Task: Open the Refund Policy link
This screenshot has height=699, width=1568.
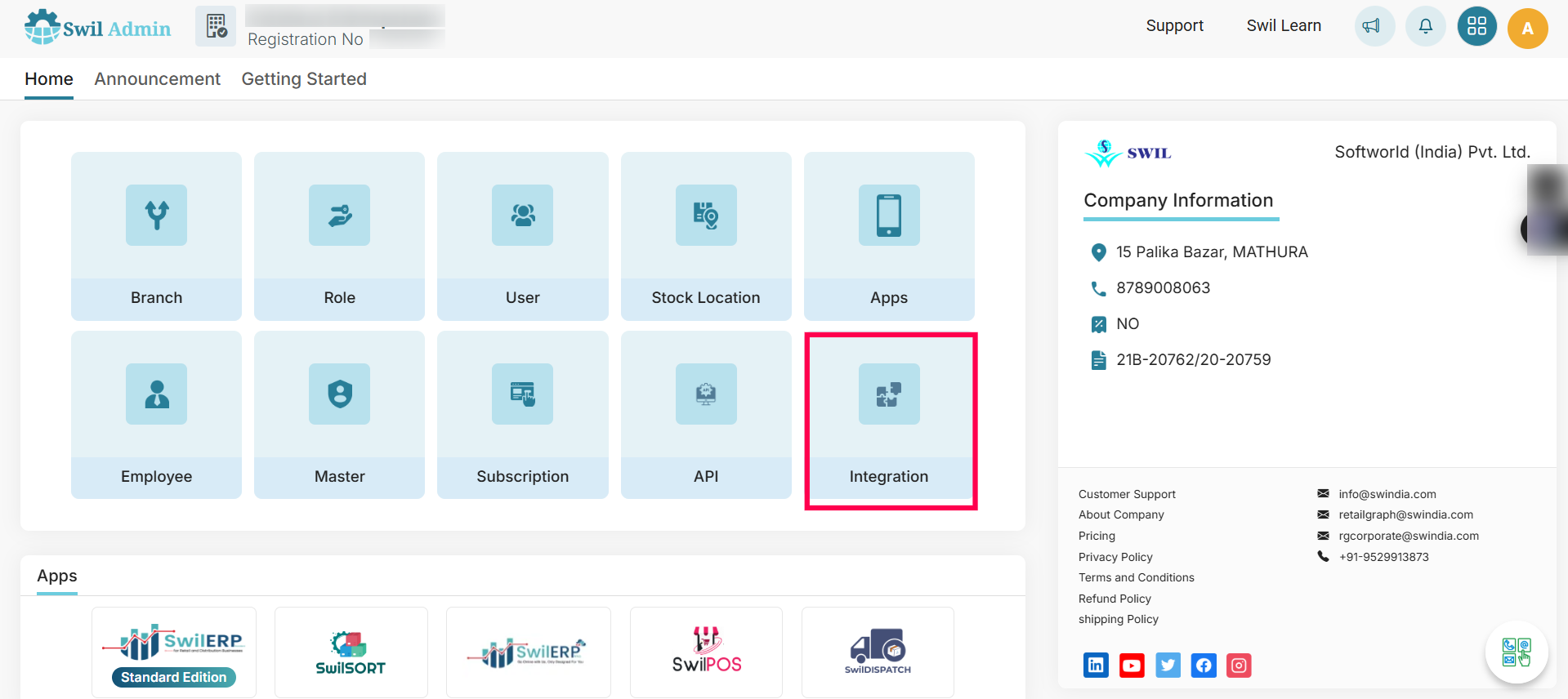Action: point(1115,599)
